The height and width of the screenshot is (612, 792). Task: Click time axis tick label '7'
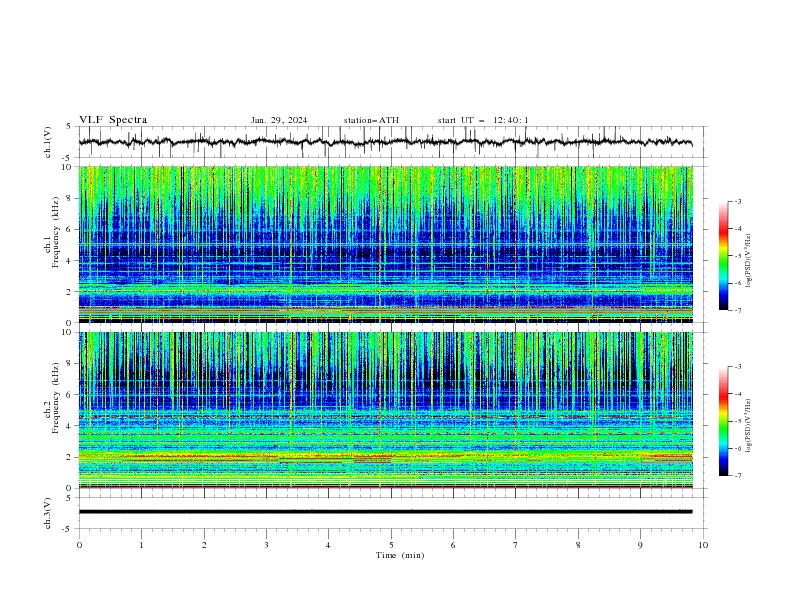(x=516, y=545)
